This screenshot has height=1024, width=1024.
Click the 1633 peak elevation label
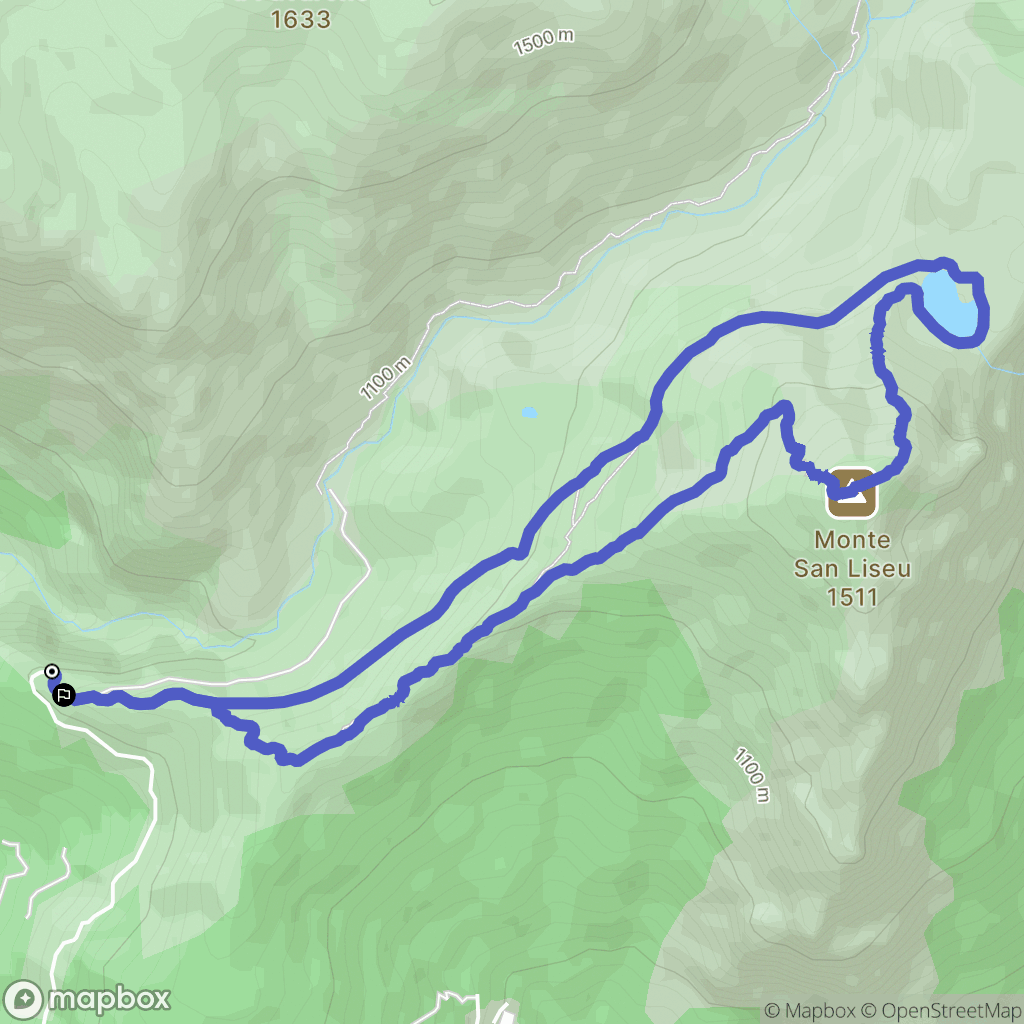301,20
